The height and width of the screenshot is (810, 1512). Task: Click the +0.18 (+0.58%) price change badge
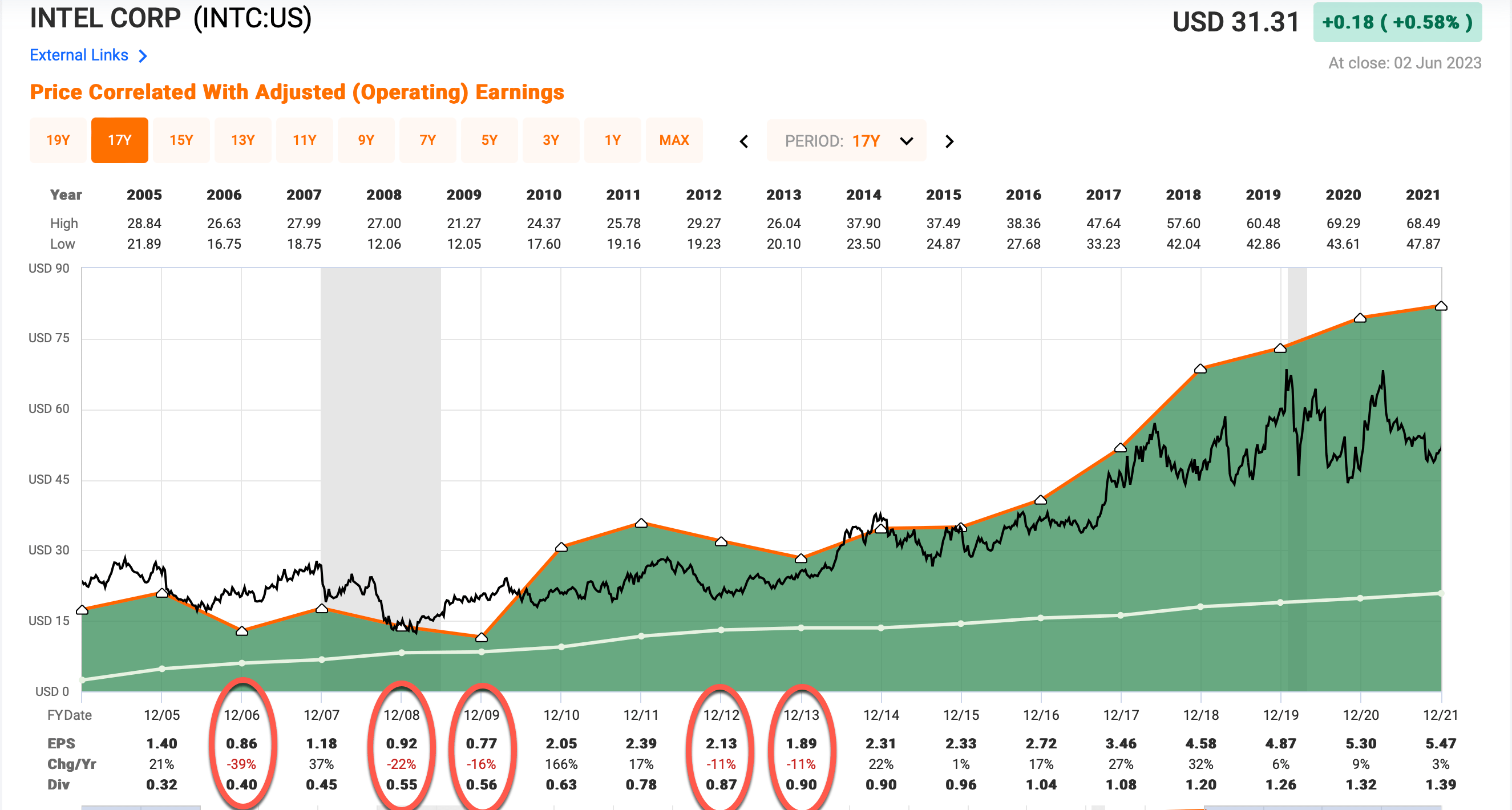pyautogui.click(x=1397, y=22)
